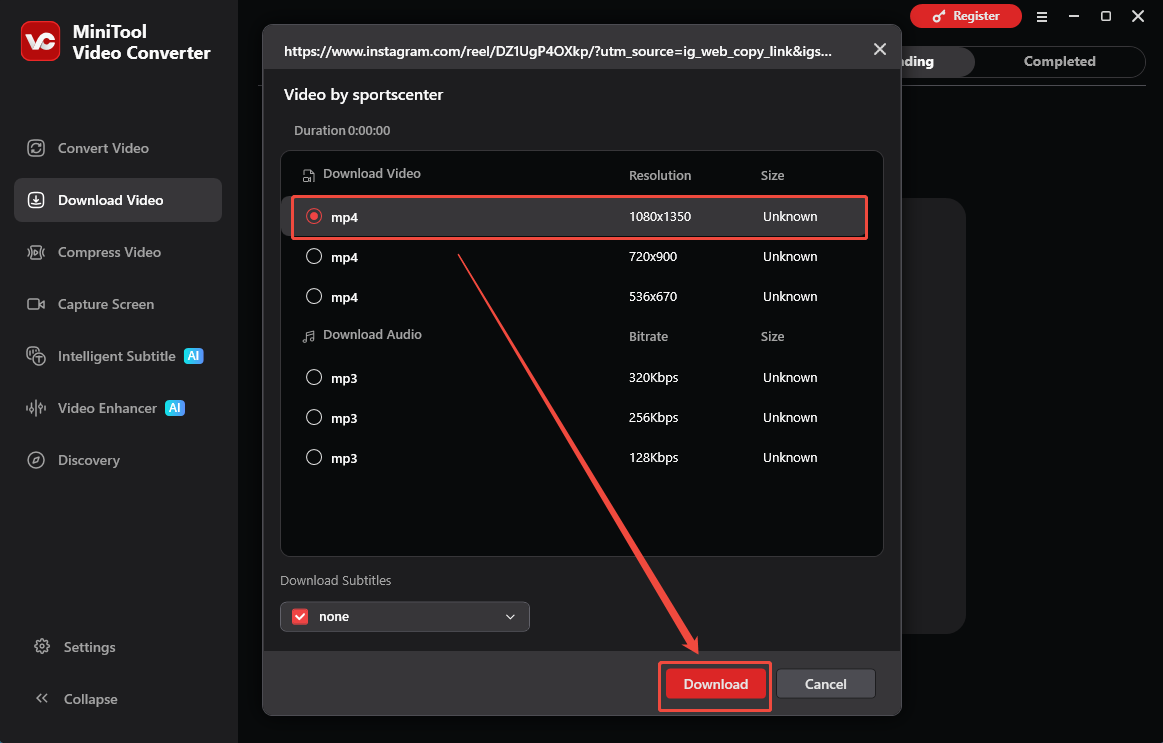Click the 128Kbps bitrate value

[653, 458]
